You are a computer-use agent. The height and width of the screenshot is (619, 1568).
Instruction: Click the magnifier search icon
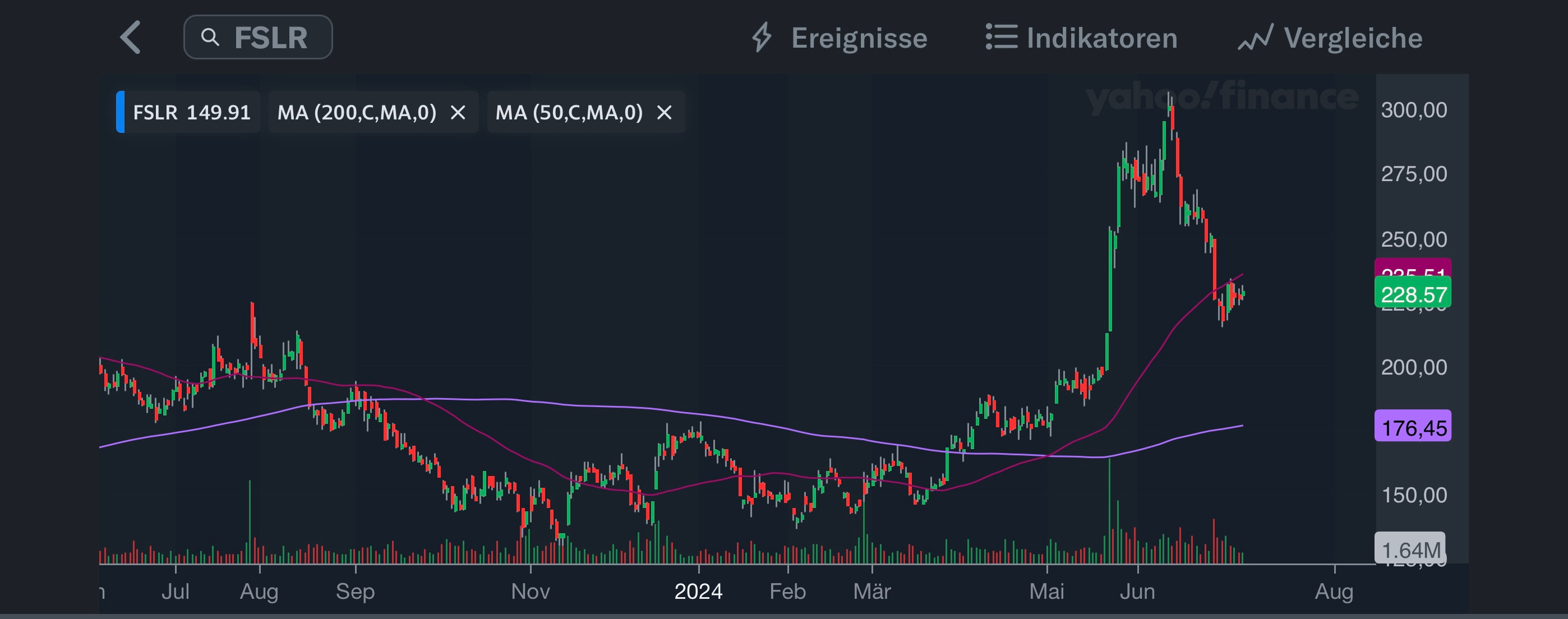pyautogui.click(x=210, y=38)
